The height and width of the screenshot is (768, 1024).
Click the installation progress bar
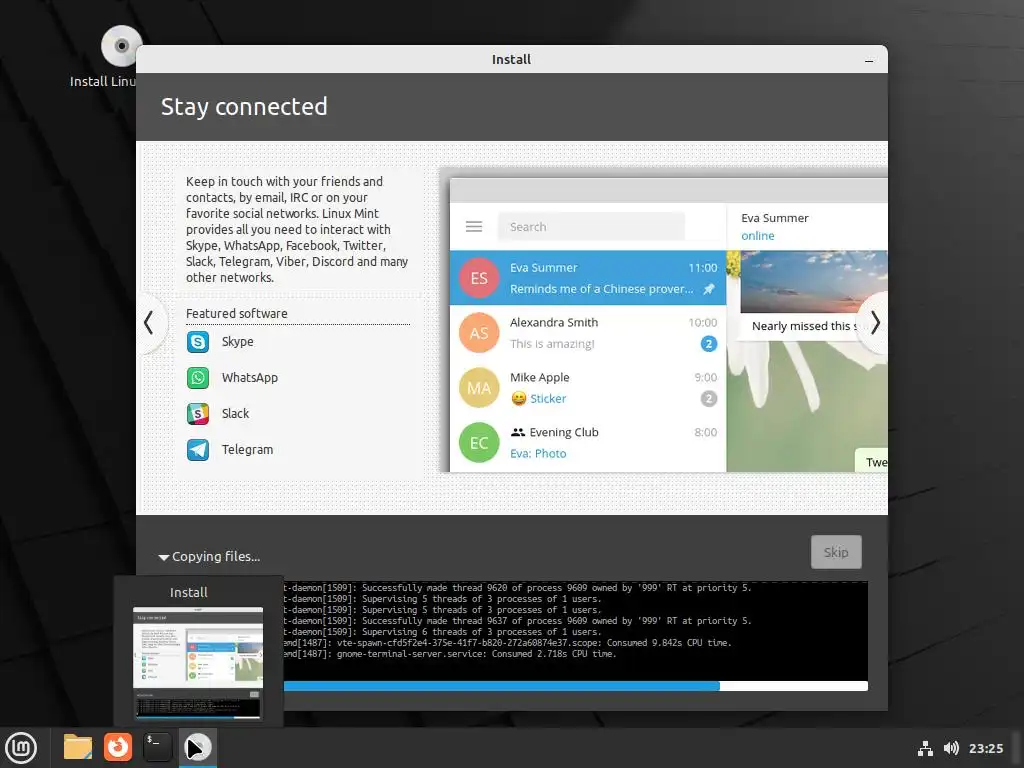click(x=575, y=686)
